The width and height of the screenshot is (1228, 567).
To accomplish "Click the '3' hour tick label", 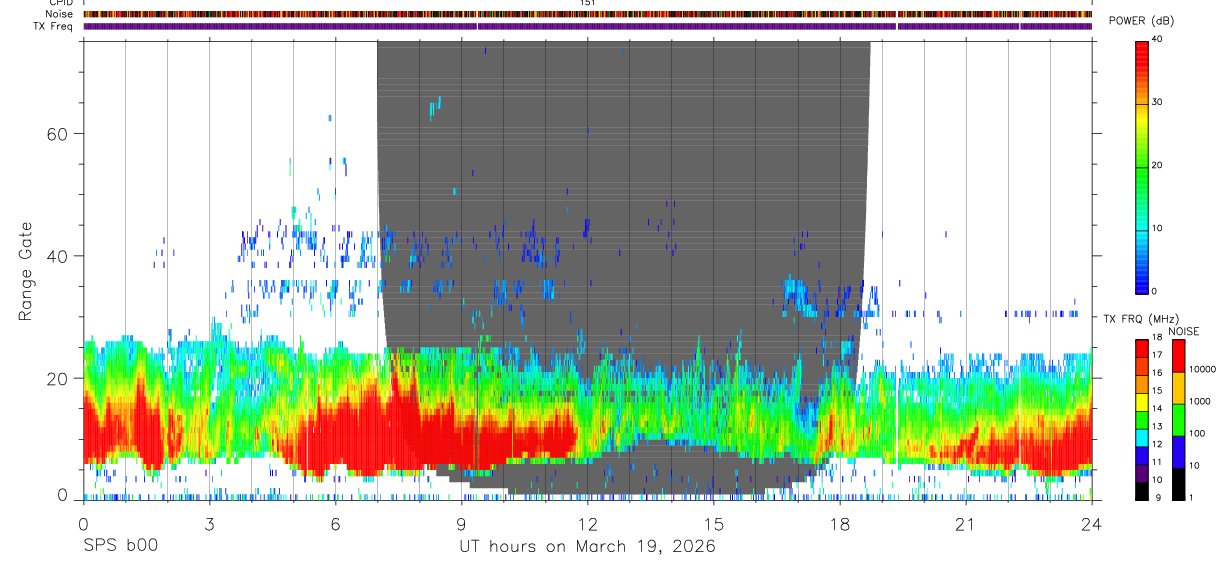I will tap(209, 524).
